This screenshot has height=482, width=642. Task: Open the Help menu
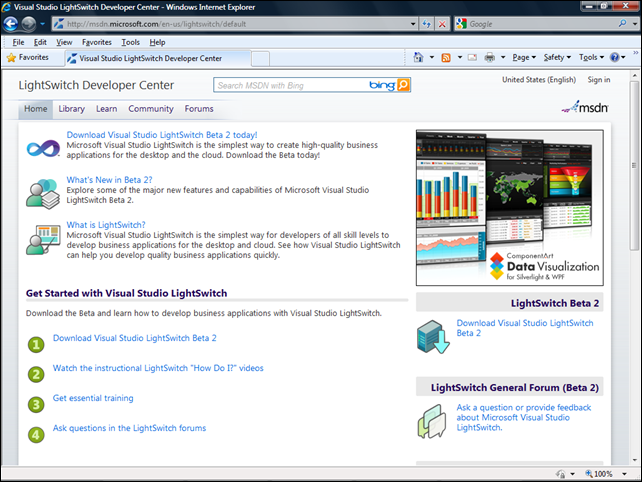pos(157,42)
